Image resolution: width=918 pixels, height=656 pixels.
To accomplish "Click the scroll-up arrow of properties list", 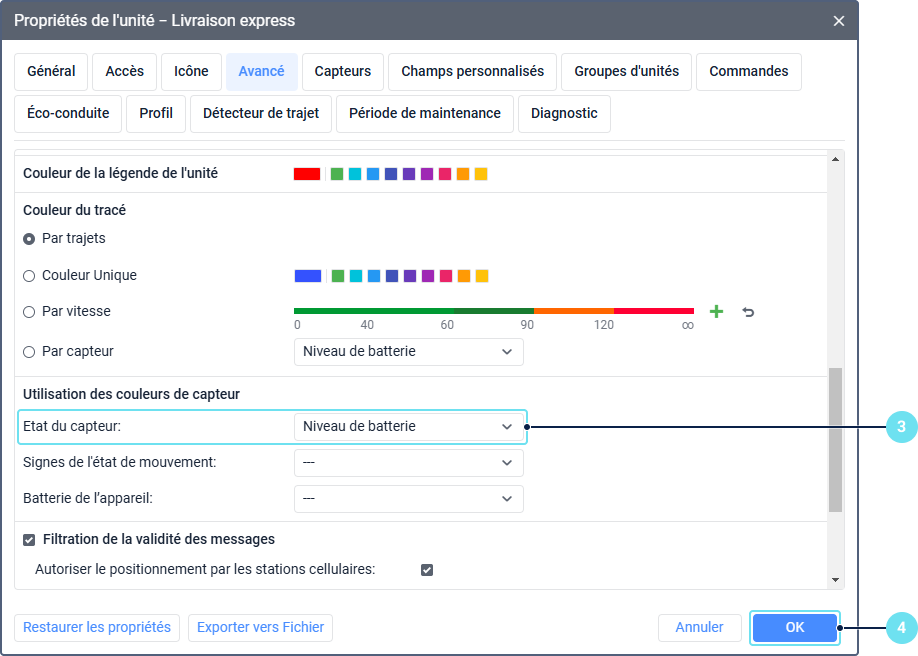I will click(x=835, y=159).
